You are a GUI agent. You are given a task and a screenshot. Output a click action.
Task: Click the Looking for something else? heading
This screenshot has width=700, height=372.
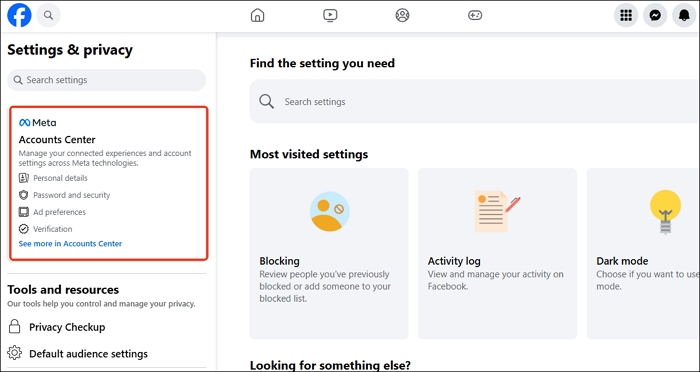pos(330,365)
